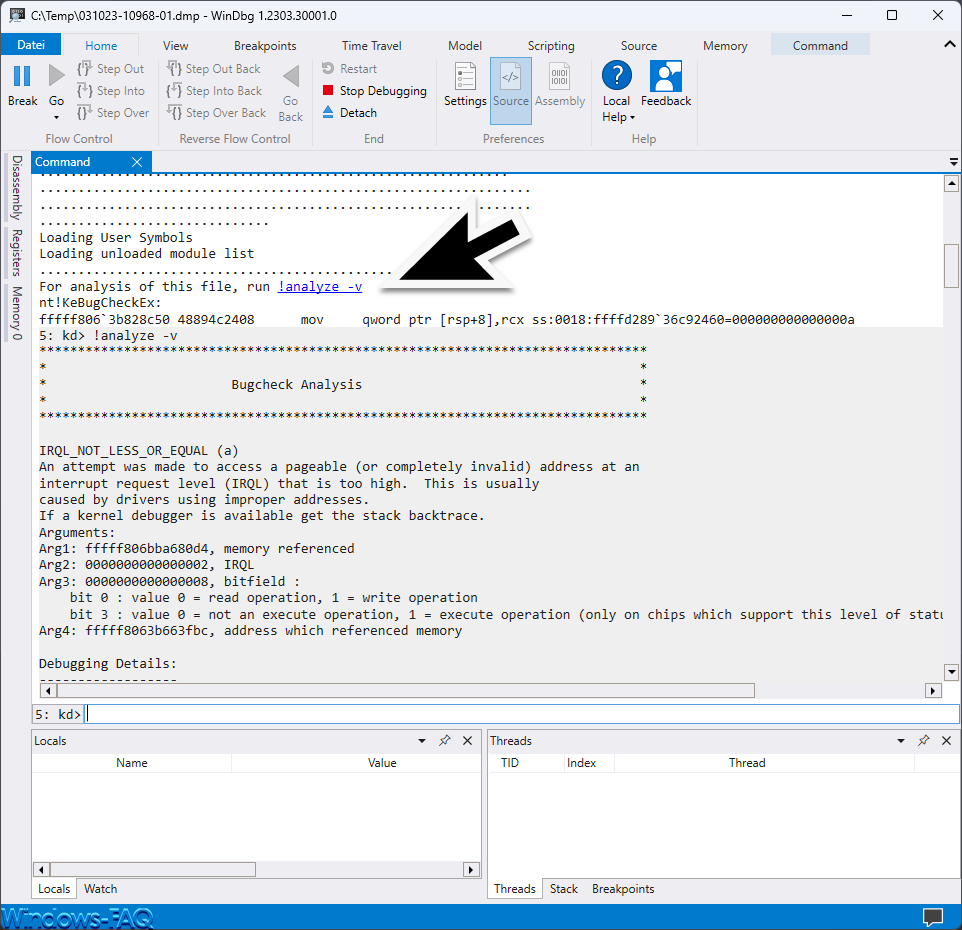
Task: Pin the Threads panel
Action: (924, 740)
